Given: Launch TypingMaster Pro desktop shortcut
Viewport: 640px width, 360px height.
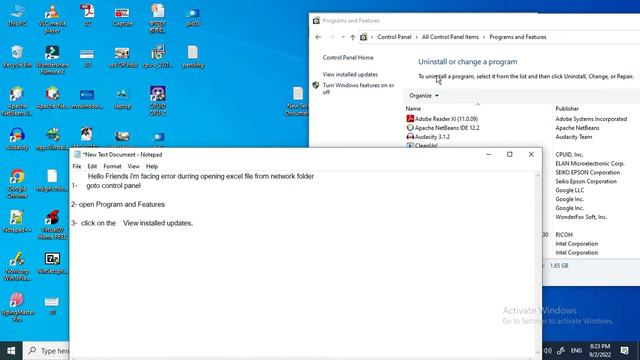Looking at the screenshot, I should [17, 307].
